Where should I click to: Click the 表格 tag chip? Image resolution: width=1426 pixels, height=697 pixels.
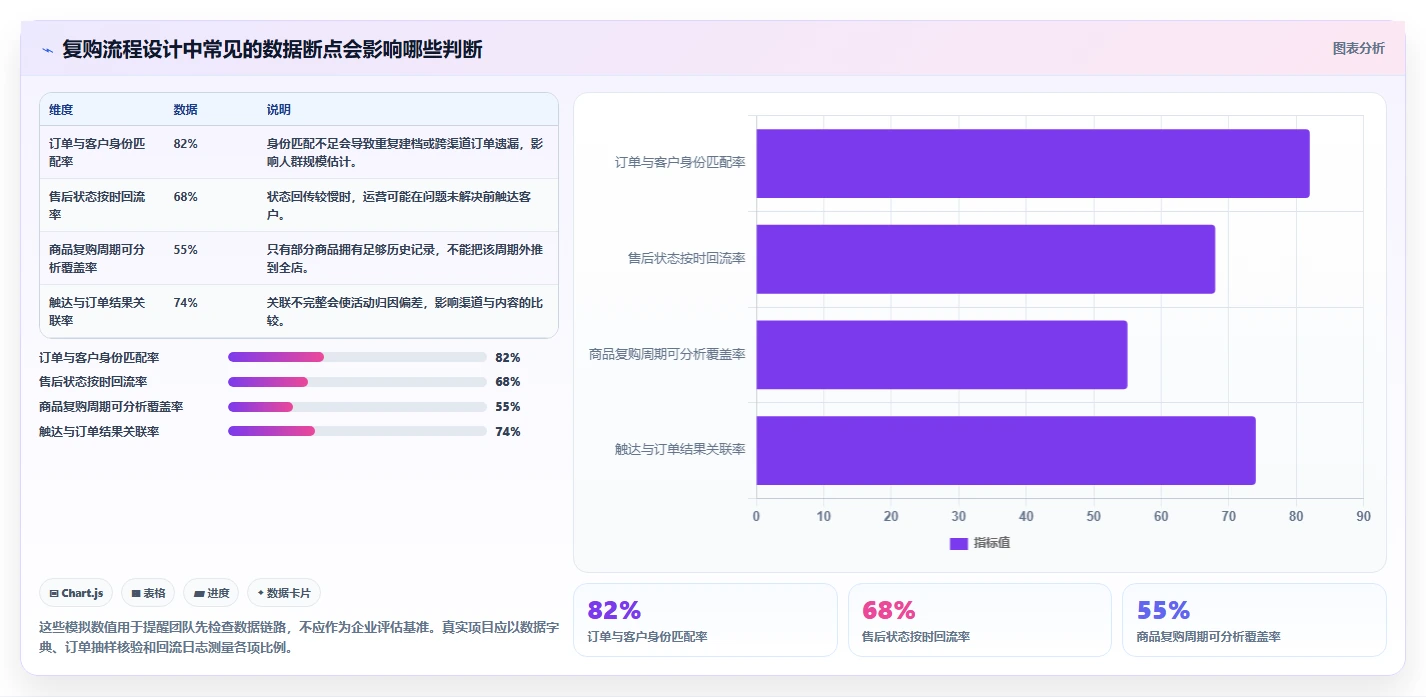click(148, 593)
